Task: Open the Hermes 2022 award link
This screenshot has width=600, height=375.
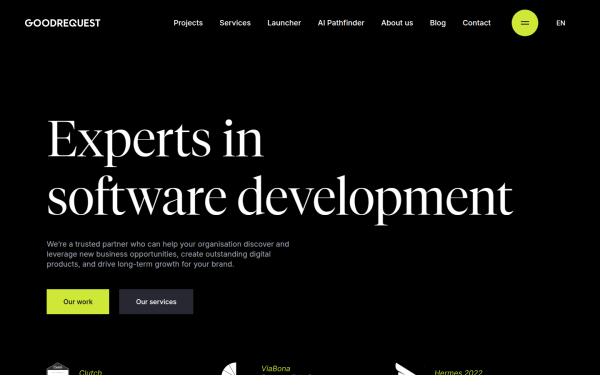Action: click(x=458, y=372)
